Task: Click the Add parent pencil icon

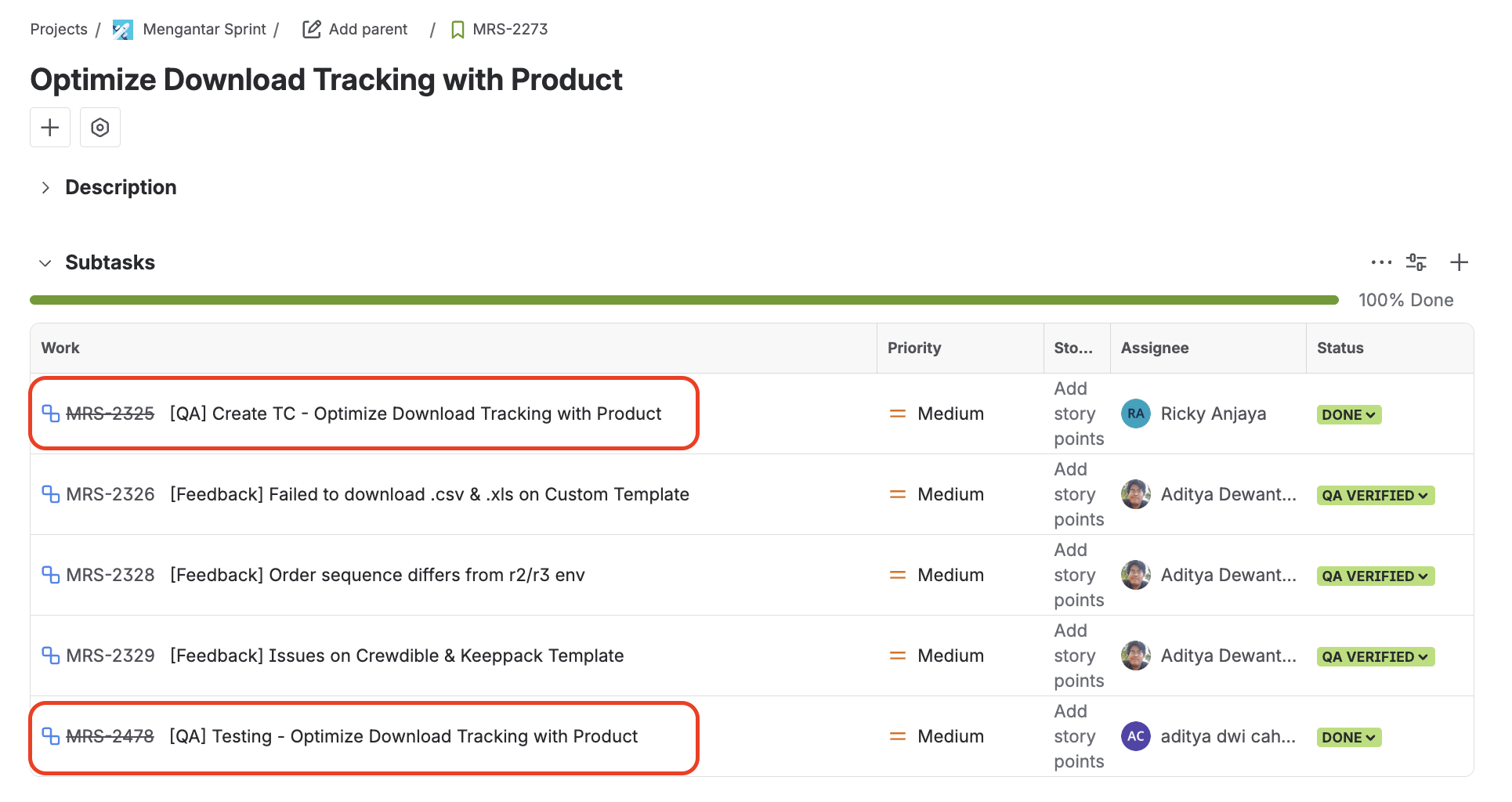Action: (x=312, y=30)
